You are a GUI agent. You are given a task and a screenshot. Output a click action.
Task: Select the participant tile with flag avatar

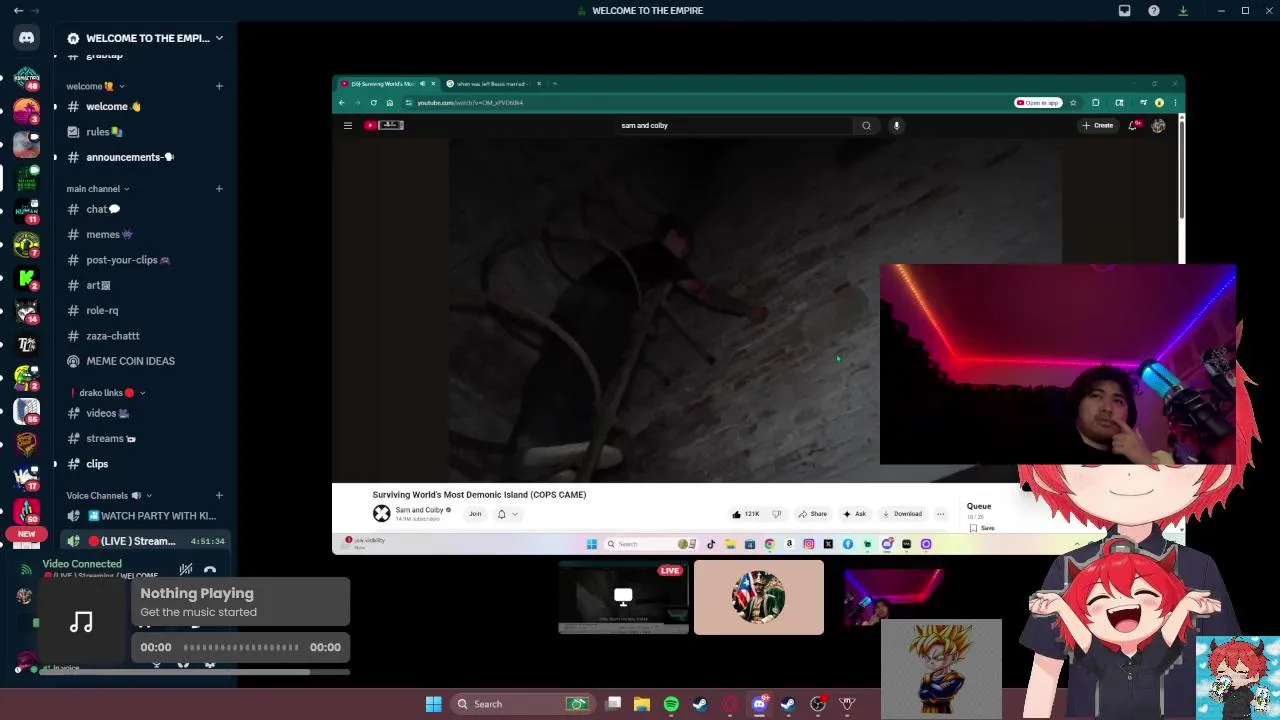[759, 598]
